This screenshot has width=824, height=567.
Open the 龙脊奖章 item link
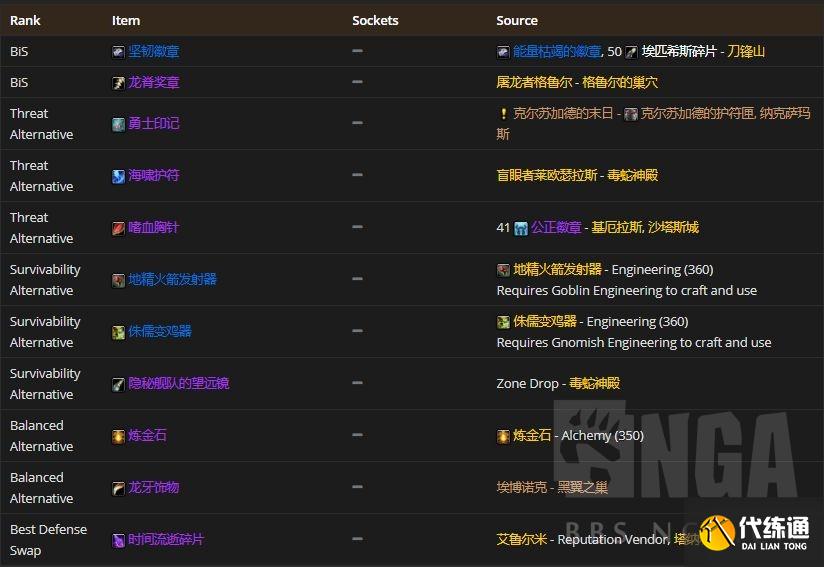pyautogui.click(x=153, y=82)
